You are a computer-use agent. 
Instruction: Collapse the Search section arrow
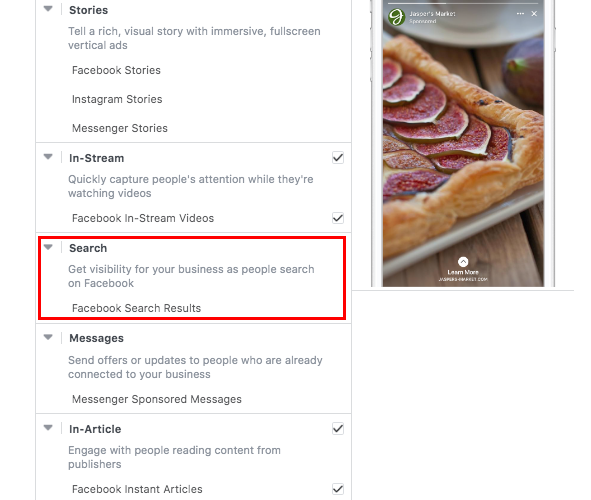[x=48, y=247]
